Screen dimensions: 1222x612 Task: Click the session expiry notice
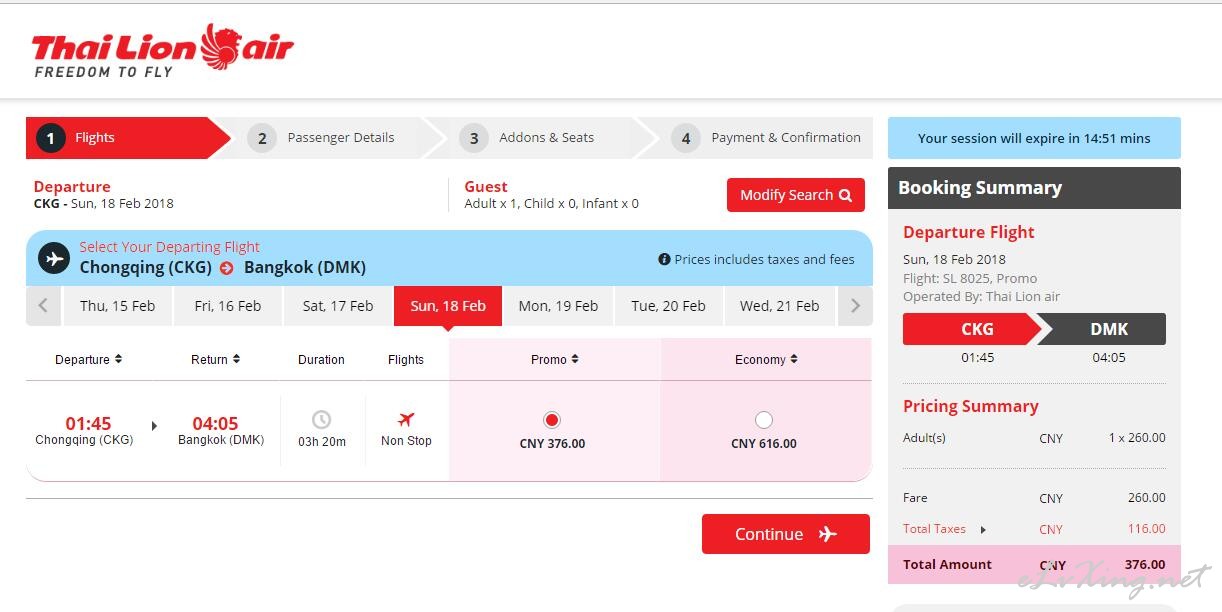[1034, 138]
